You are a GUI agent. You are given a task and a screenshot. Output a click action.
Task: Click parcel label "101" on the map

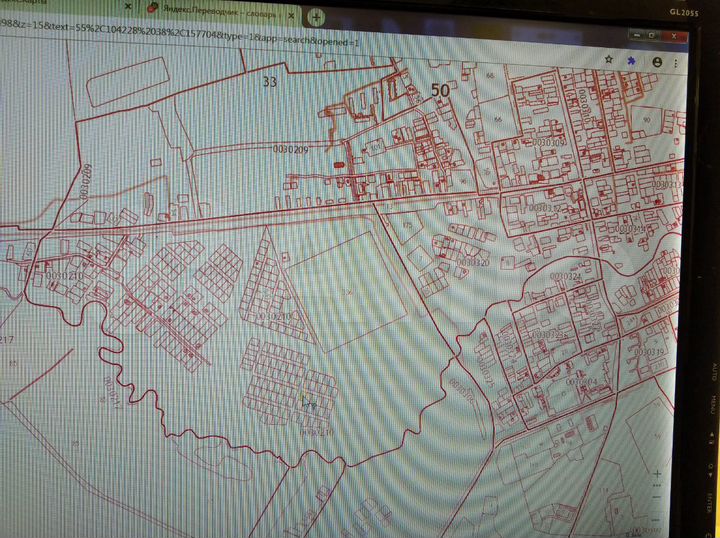376,148
